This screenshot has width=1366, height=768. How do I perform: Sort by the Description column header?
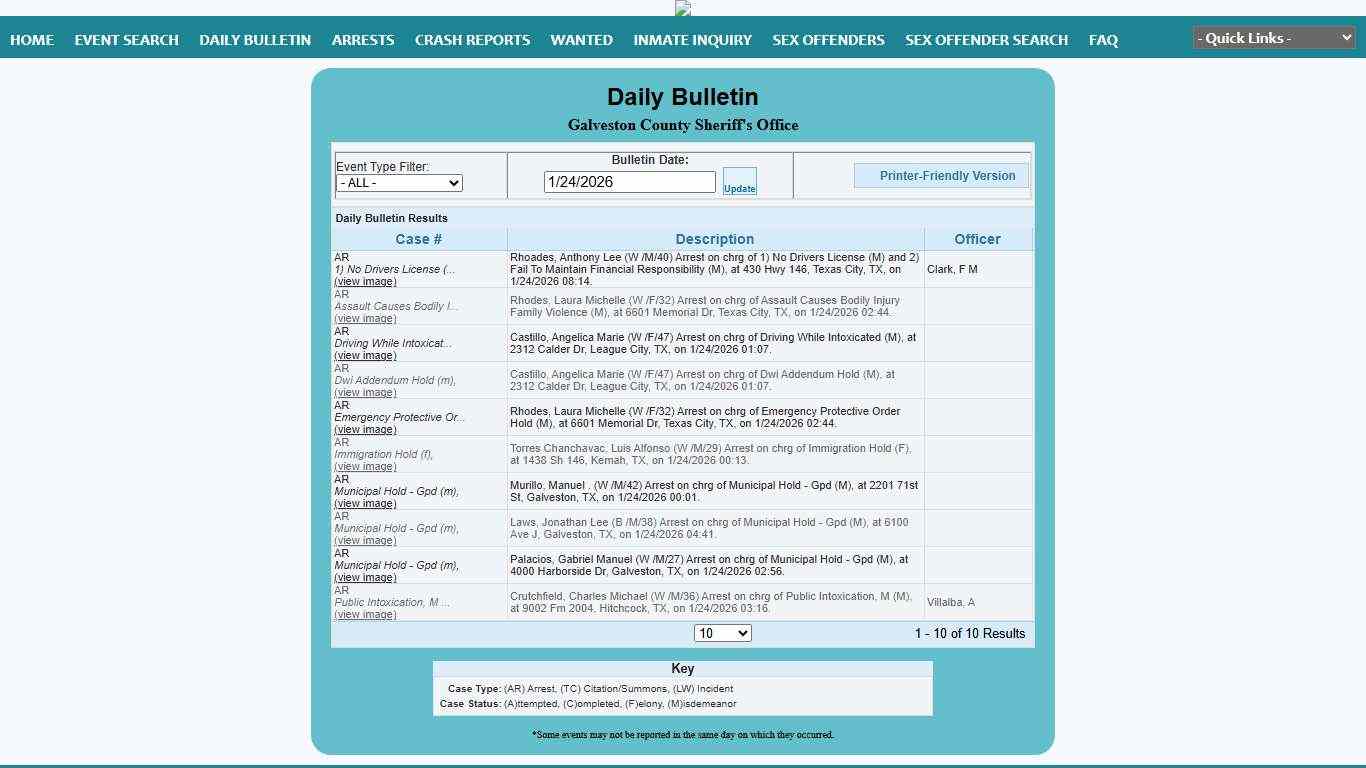click(714, 239)
